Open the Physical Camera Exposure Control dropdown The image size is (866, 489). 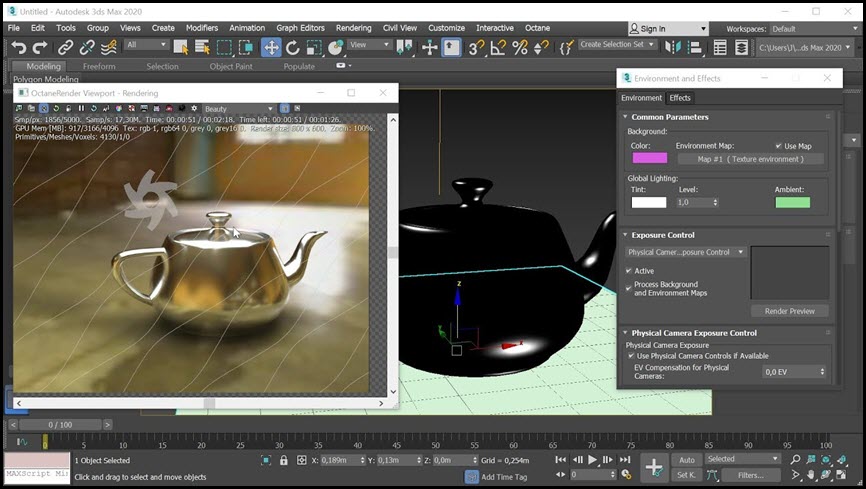pos(686,252)
